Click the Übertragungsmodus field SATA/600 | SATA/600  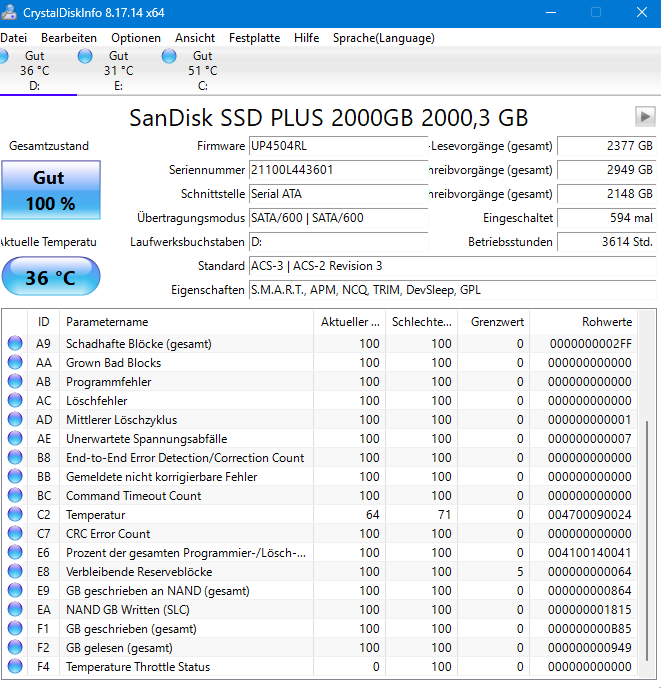[x=338, y=218]
